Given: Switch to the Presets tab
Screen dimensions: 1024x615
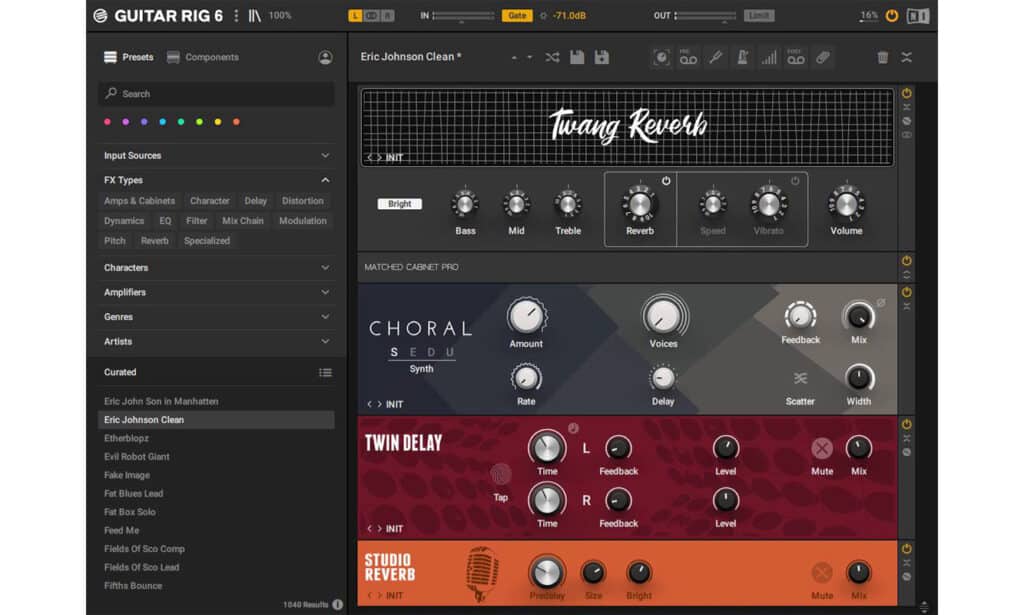Looking at the screenshot, I should point(129,57).
